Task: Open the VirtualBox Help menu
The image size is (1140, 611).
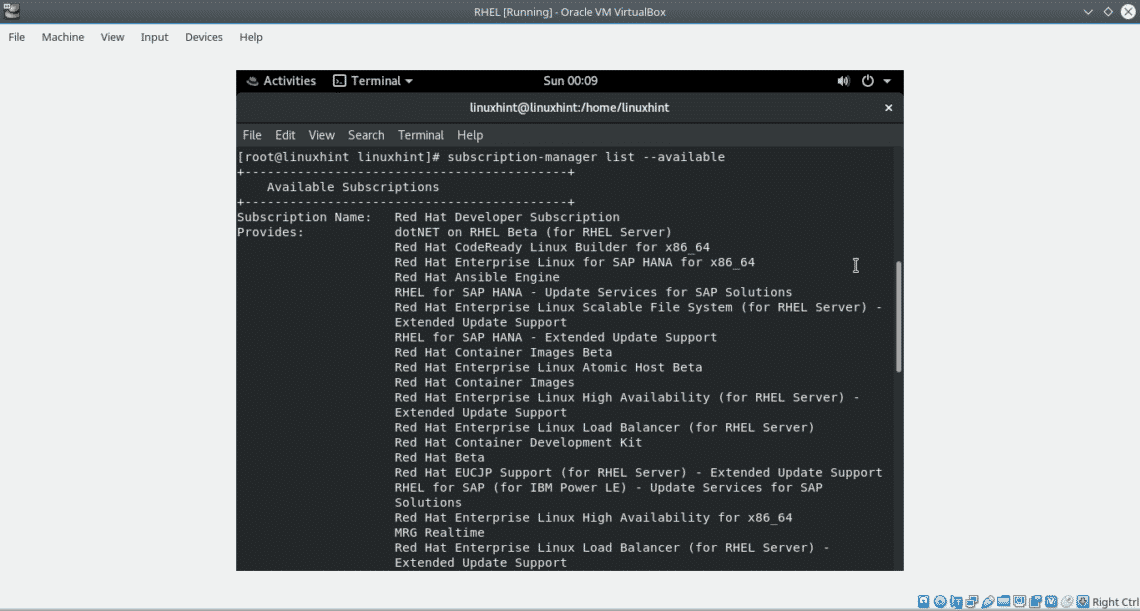Action: tap(251, 37)
